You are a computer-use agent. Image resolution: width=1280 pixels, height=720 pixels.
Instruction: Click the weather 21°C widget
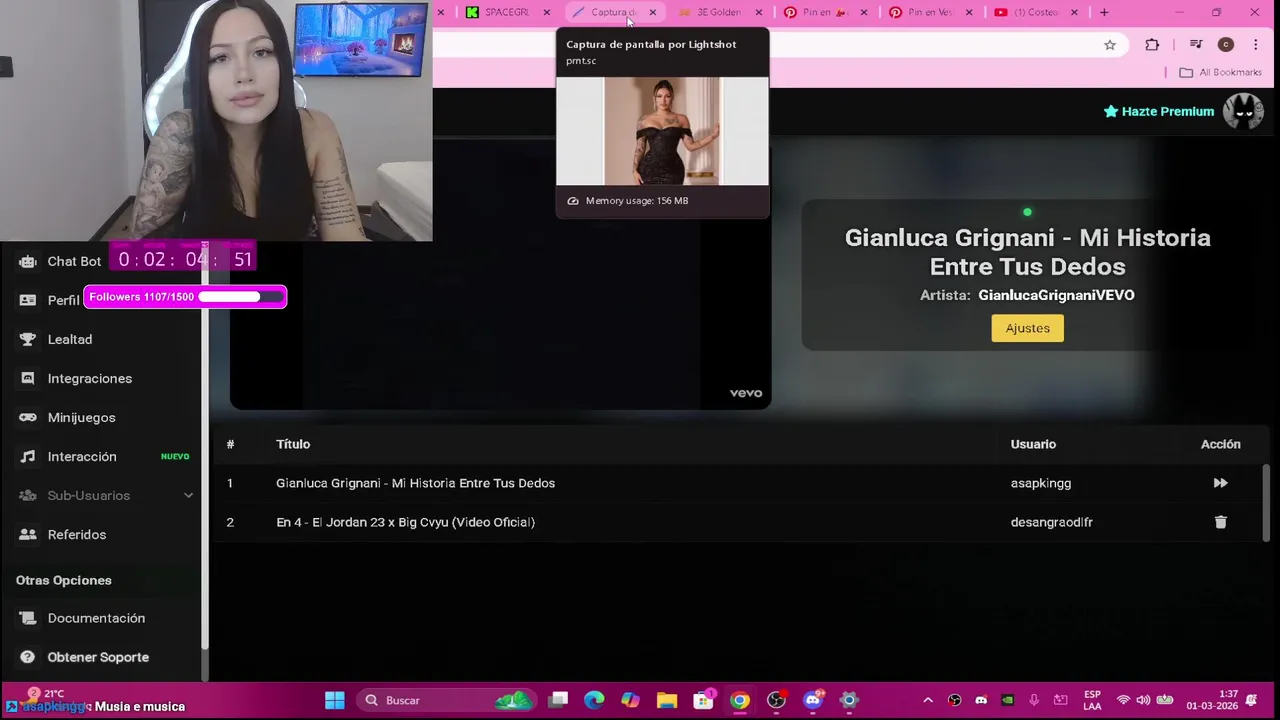(46, 694)
